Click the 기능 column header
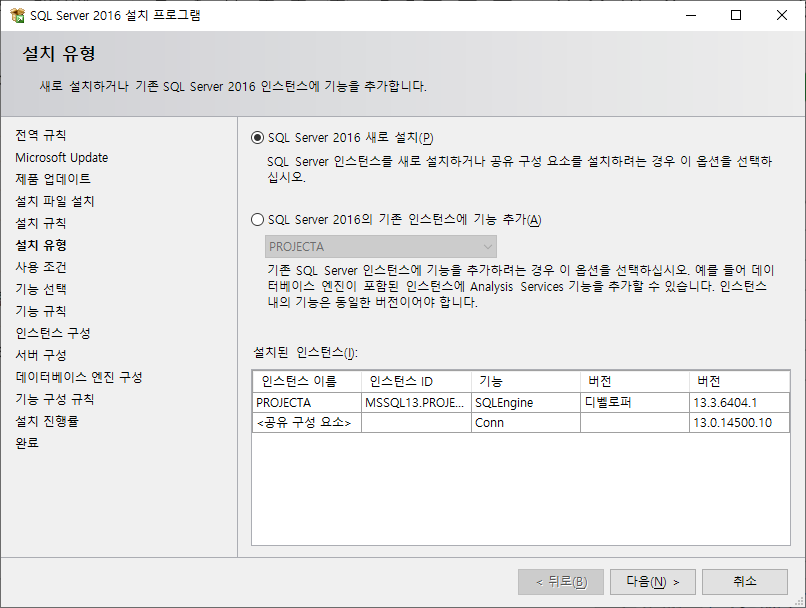 tap(526, 381)
